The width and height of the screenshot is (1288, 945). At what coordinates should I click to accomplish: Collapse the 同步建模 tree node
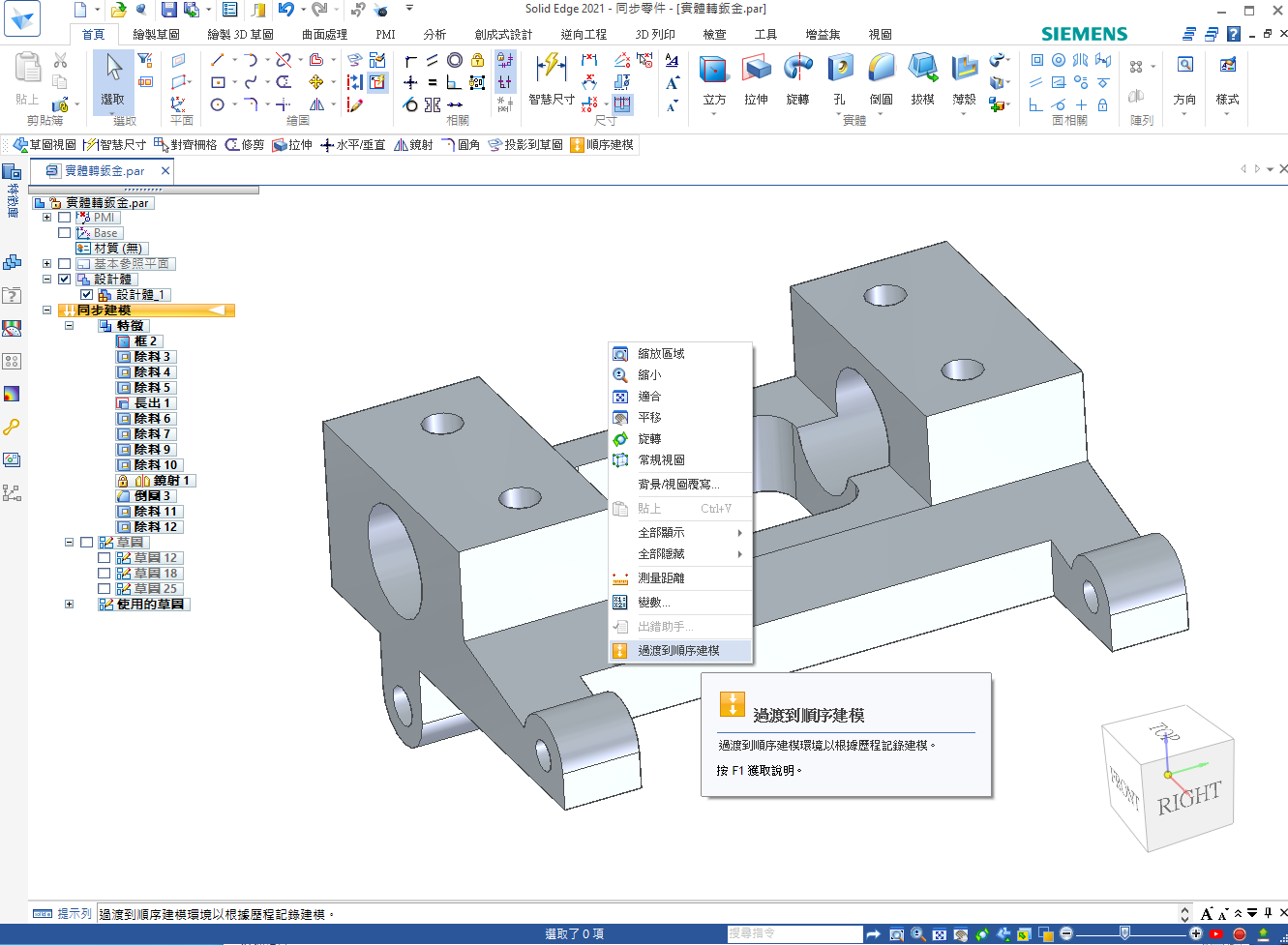tap(46, 310)
